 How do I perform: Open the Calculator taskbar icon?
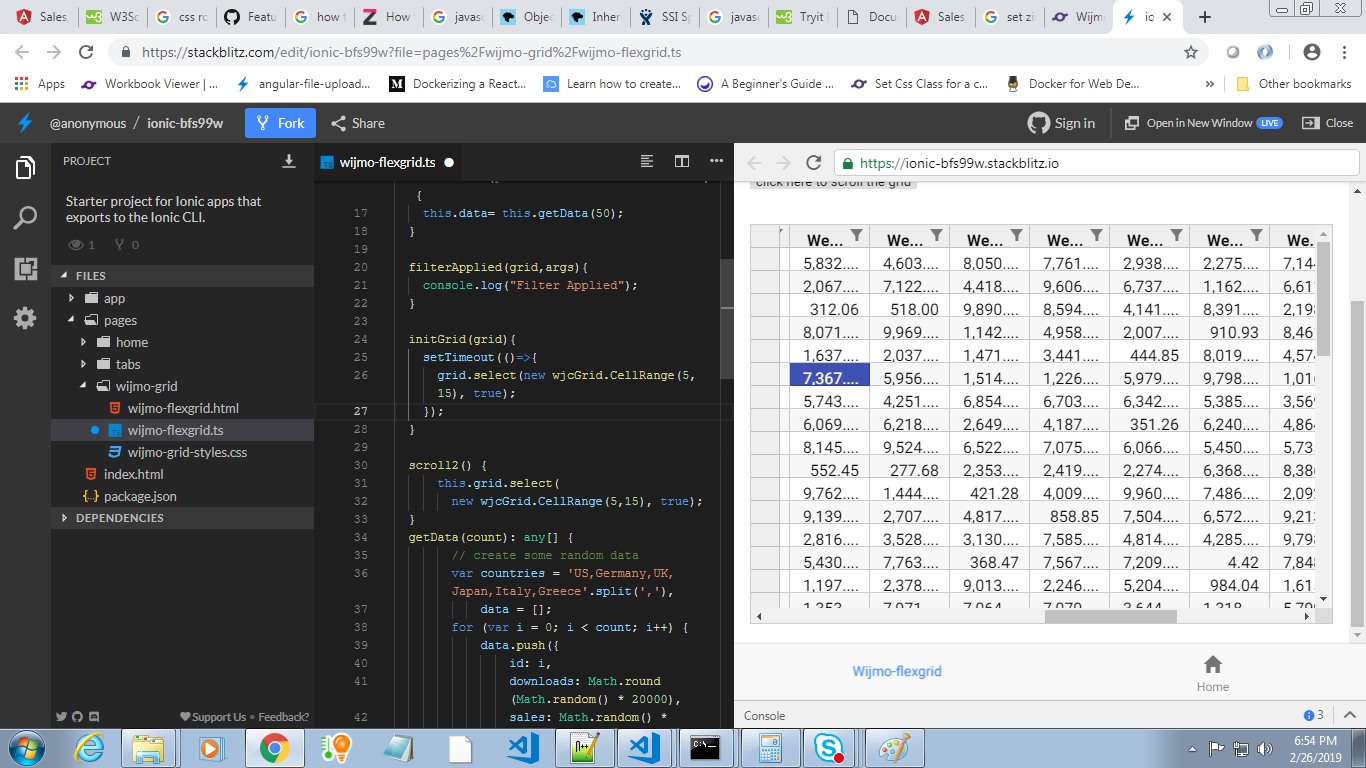[769, 748]
